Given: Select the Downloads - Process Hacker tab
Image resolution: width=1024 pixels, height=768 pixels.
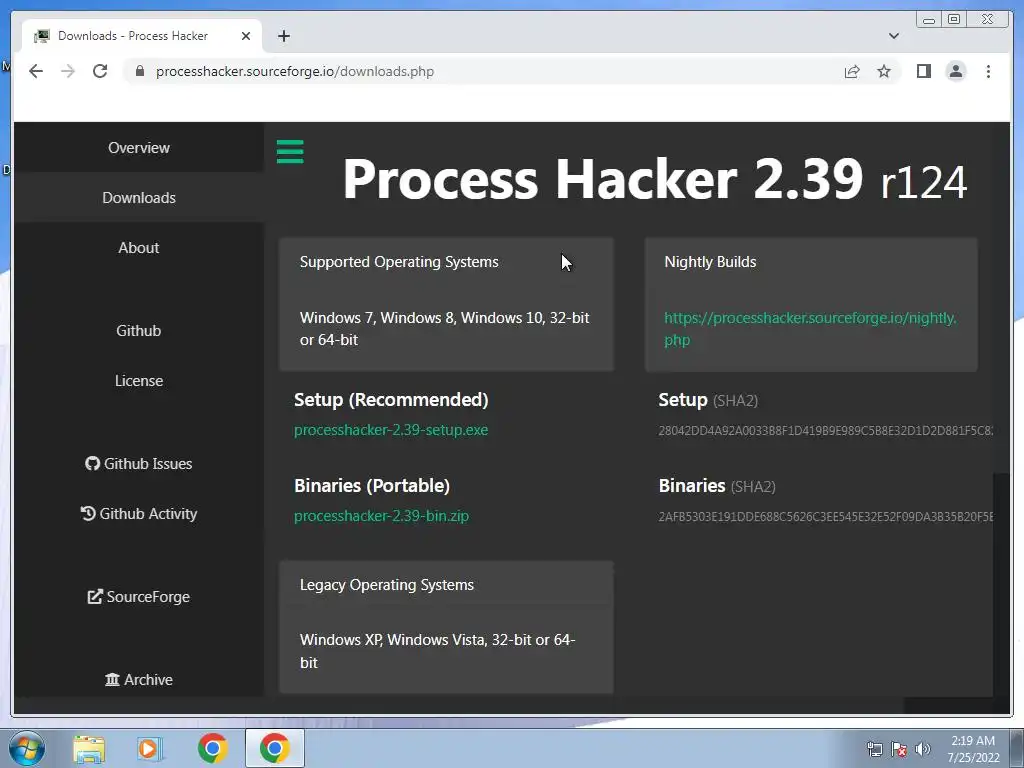Looking at the screenshot, I should (x=142, y=36).
